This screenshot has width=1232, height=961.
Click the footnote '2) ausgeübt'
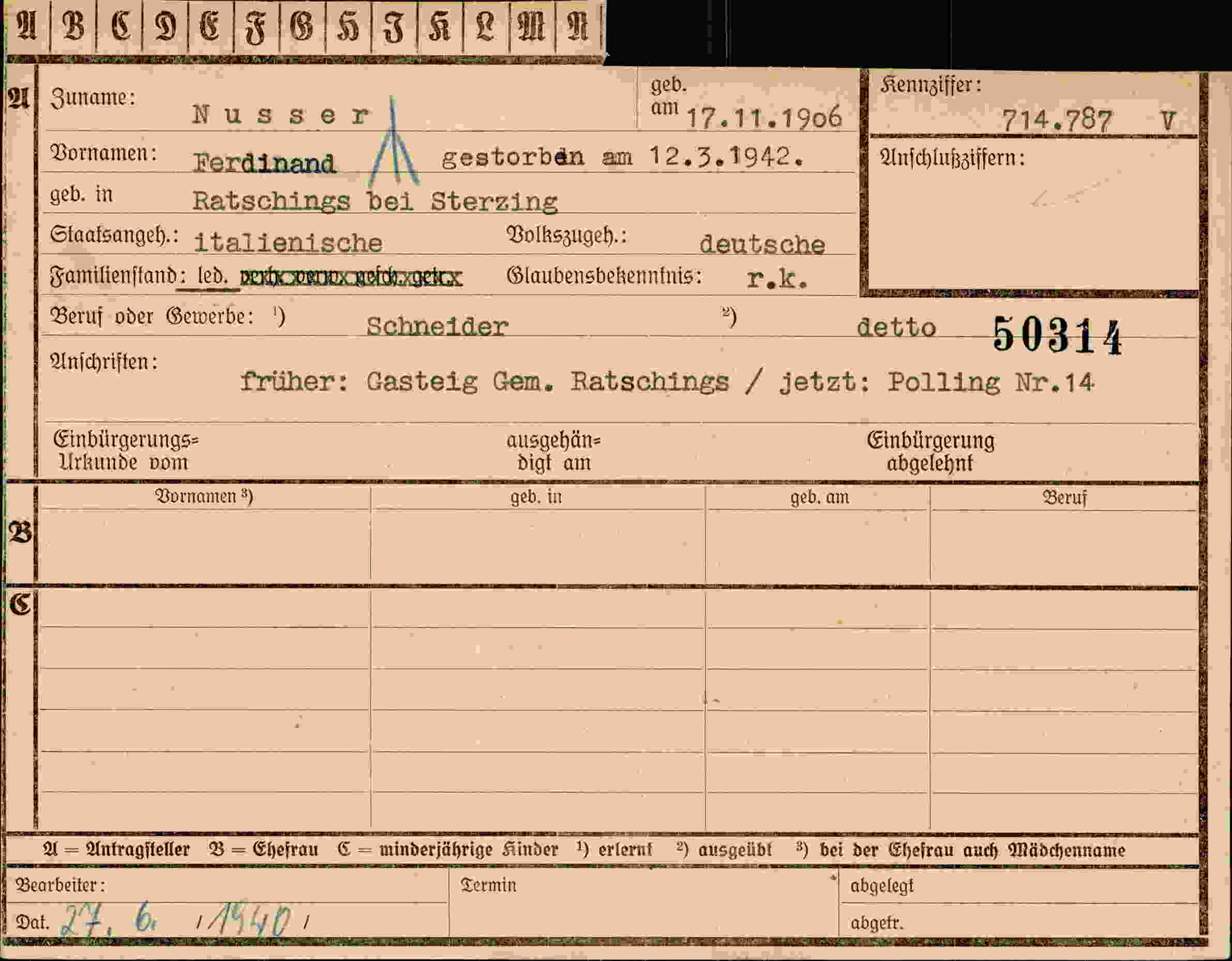point(724,850)
